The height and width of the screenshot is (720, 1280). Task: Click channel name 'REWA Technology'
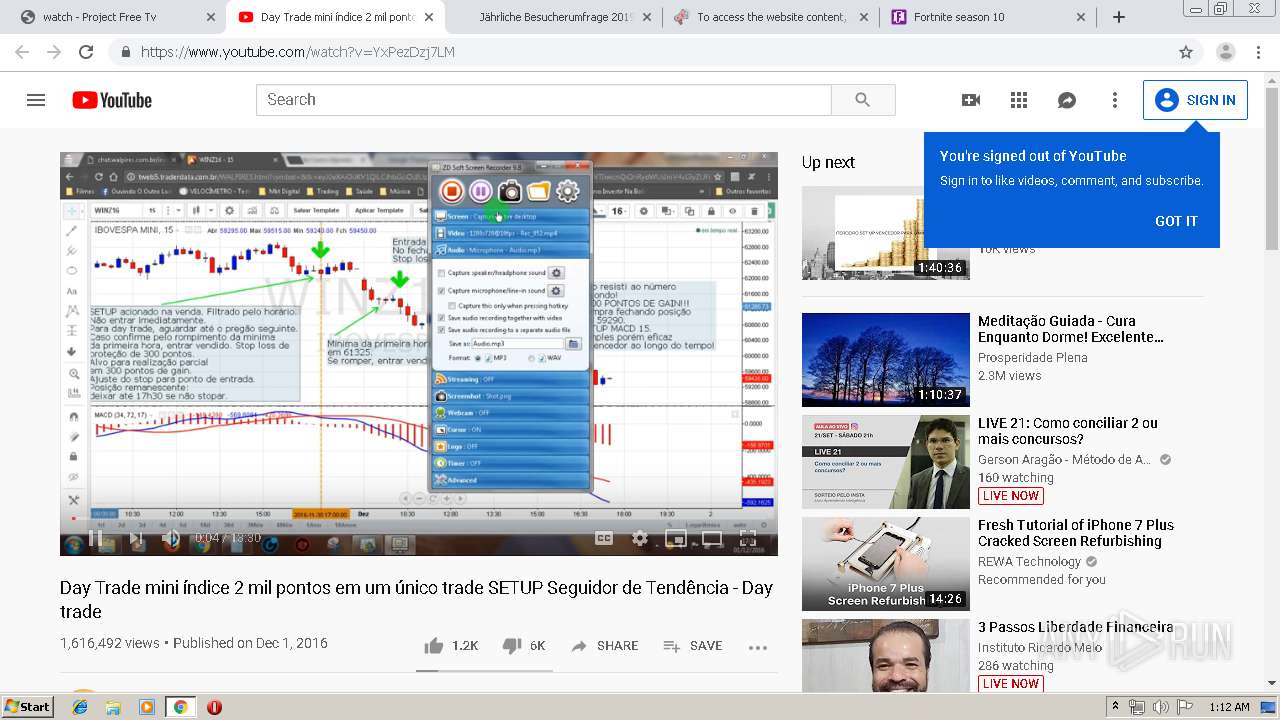pos(1029,561)
